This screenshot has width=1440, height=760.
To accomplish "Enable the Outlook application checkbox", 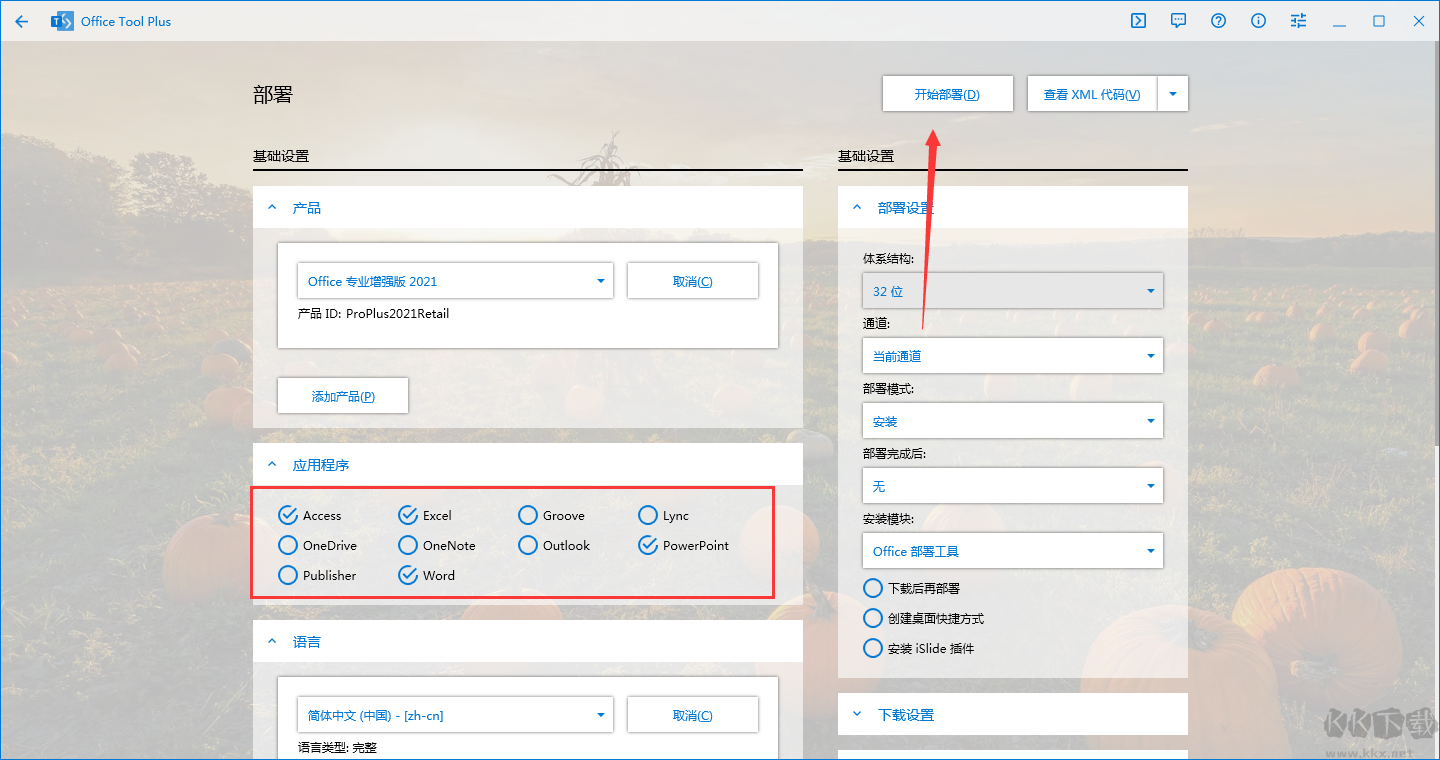I will coord(528,545).
